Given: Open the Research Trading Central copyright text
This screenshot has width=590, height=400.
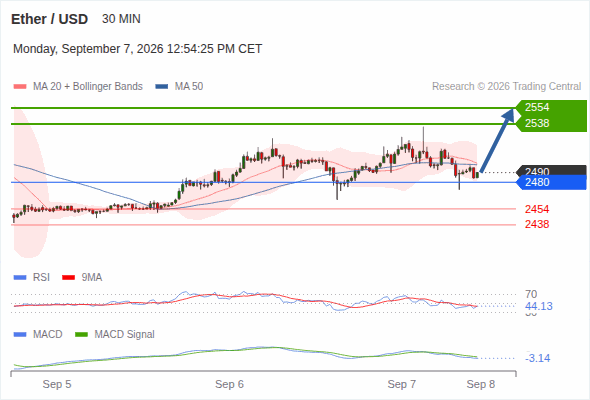Looking at the screenshot, I should pos(506,87).
